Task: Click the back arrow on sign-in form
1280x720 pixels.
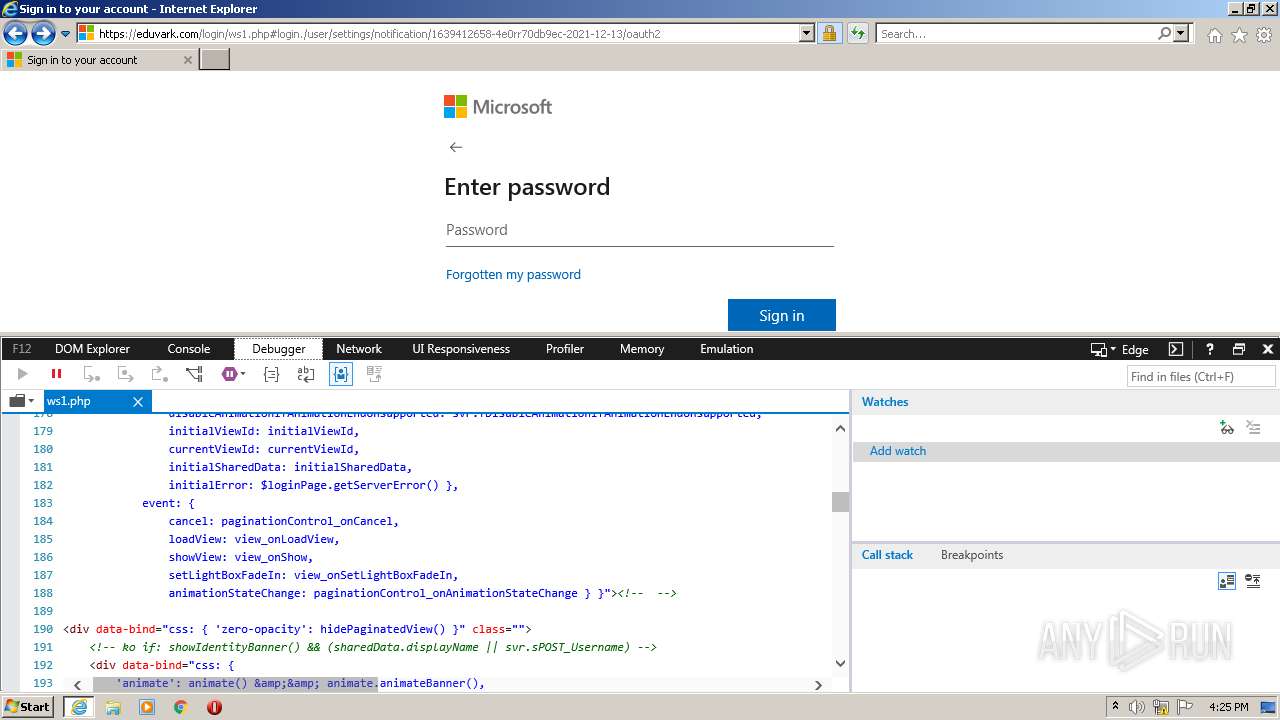Action: click(456, 147)
